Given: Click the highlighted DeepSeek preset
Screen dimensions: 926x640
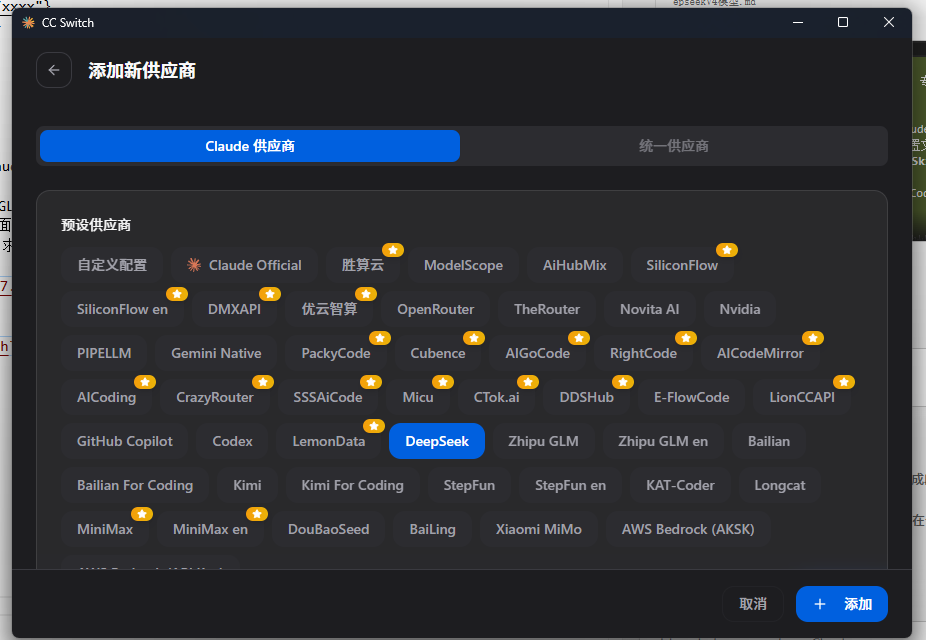Looking at the screenshot, I should (x=437, y=441).
